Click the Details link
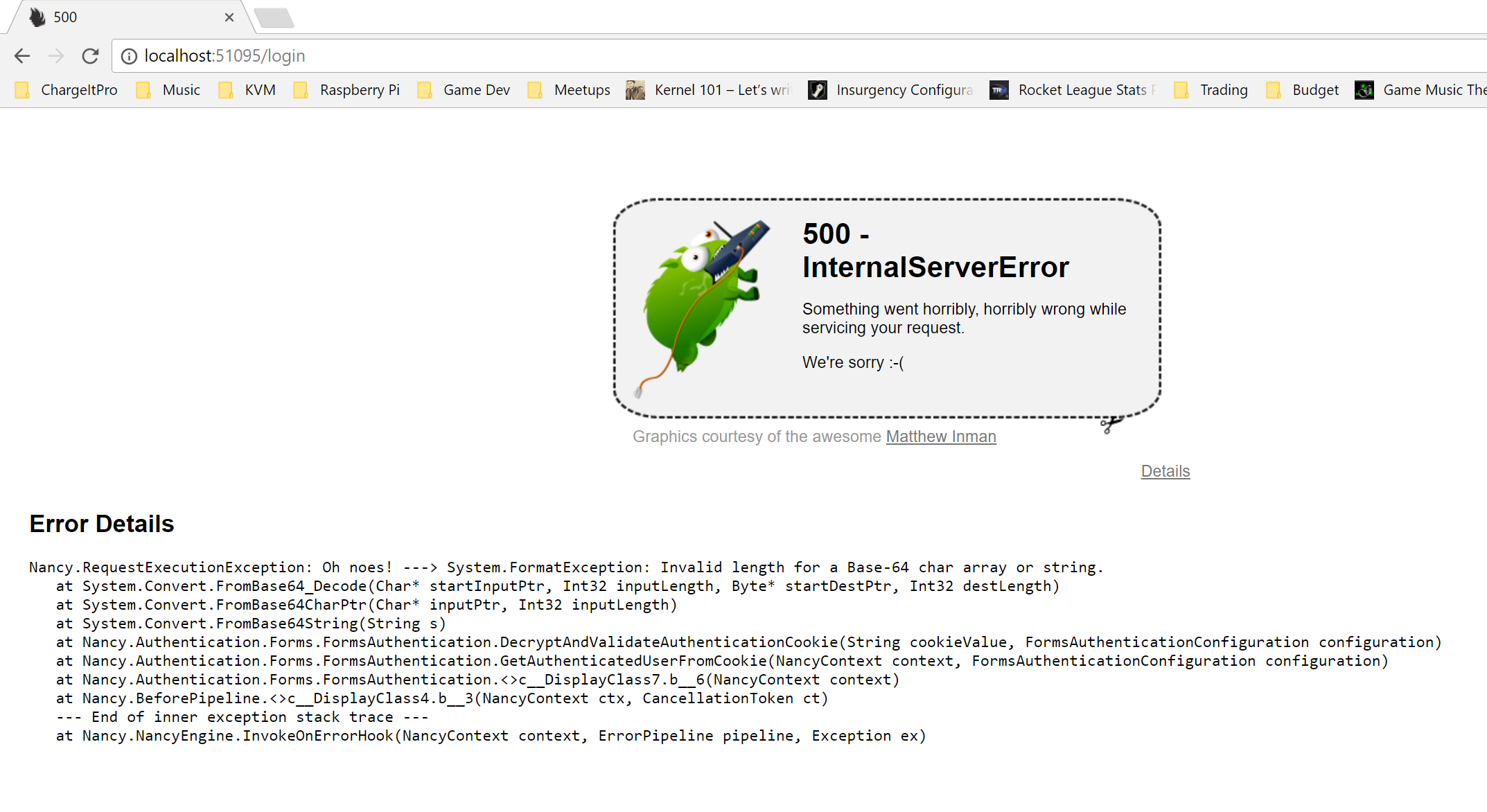The width and height of the screenshot is (1487, 812). (1165, 470)
